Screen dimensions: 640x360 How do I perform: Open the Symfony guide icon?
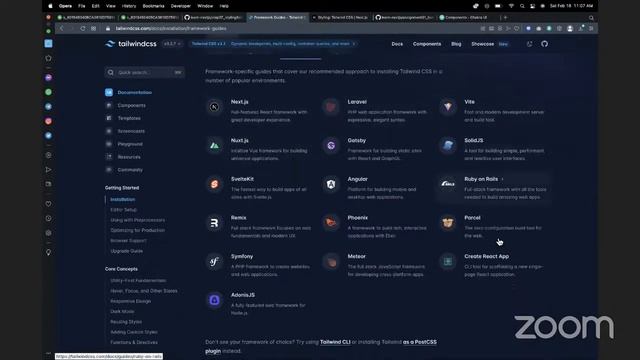(214, 261)
